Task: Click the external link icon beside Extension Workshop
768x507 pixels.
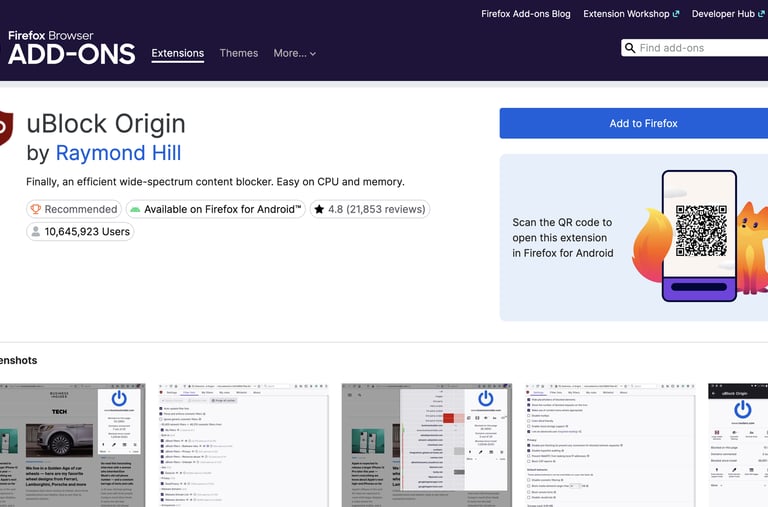Action: click(x=676, y=14)
